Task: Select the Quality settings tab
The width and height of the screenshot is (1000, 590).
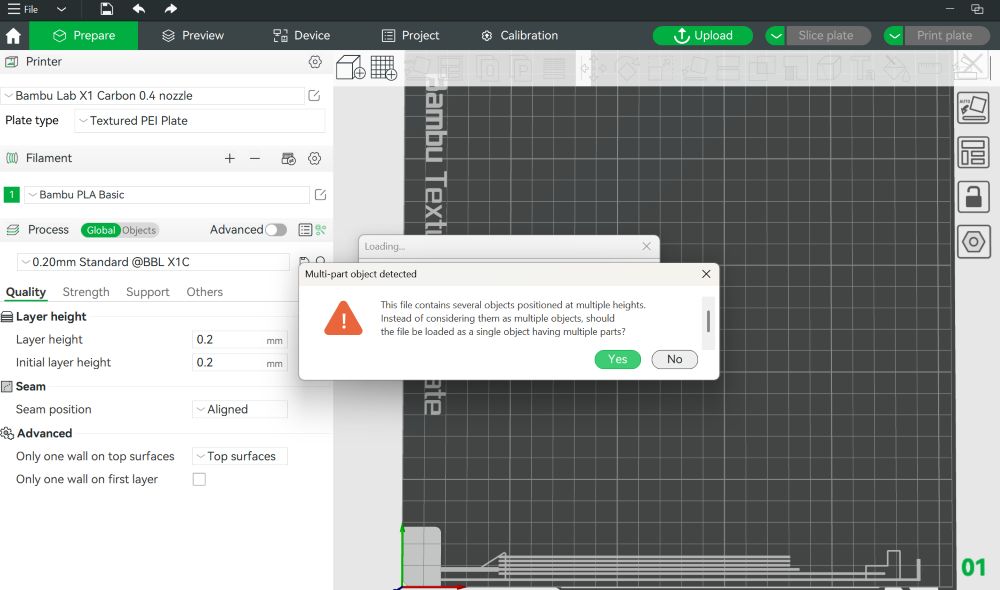Action: click(x=26, y=292)
